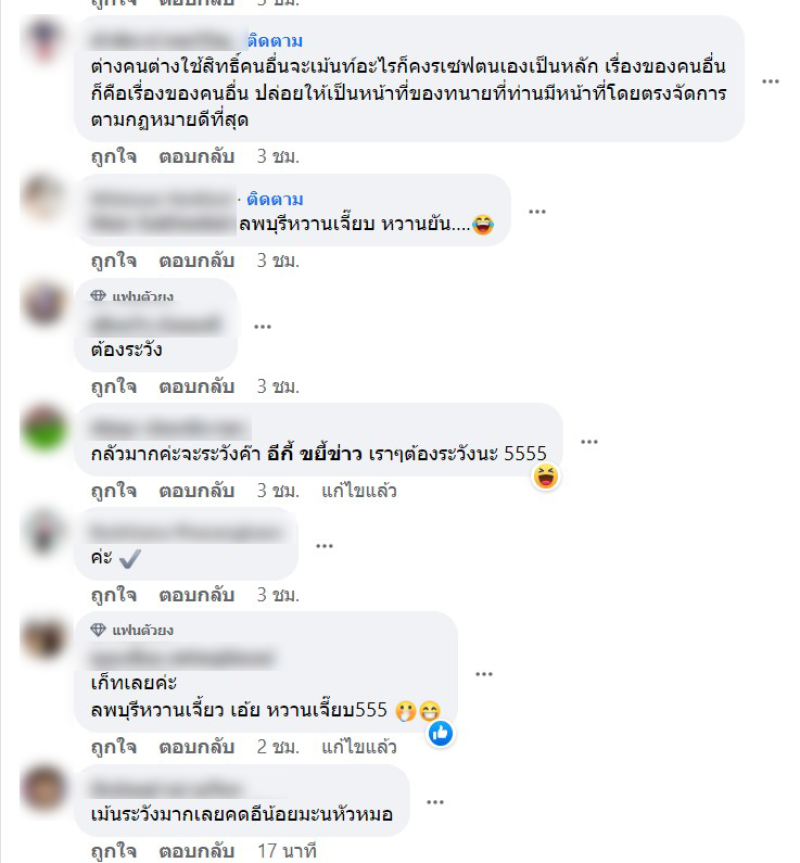
Task: Click 'ติดตาม' follow link on 'ลพบุรีหวานเจี๊ยบ' comment
Action: 275,199
